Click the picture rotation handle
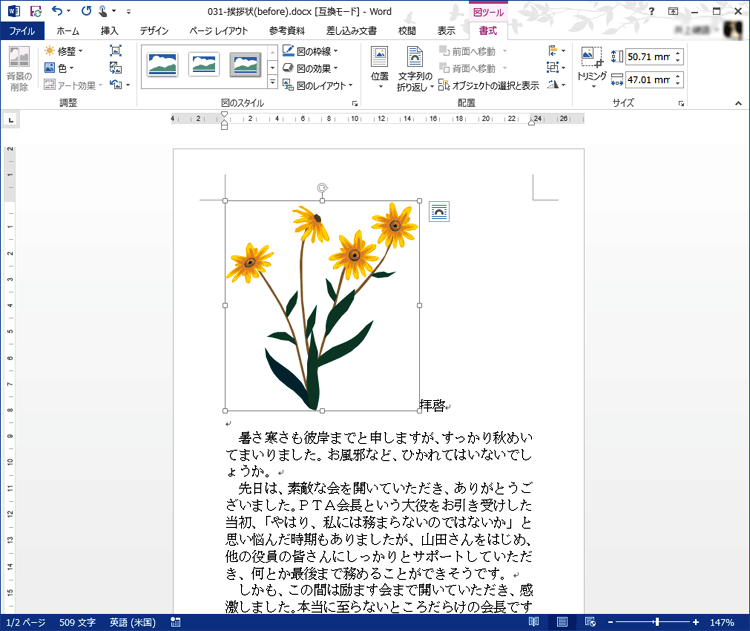The width and height of the screenshot is (750, 631). pos(322,188)
